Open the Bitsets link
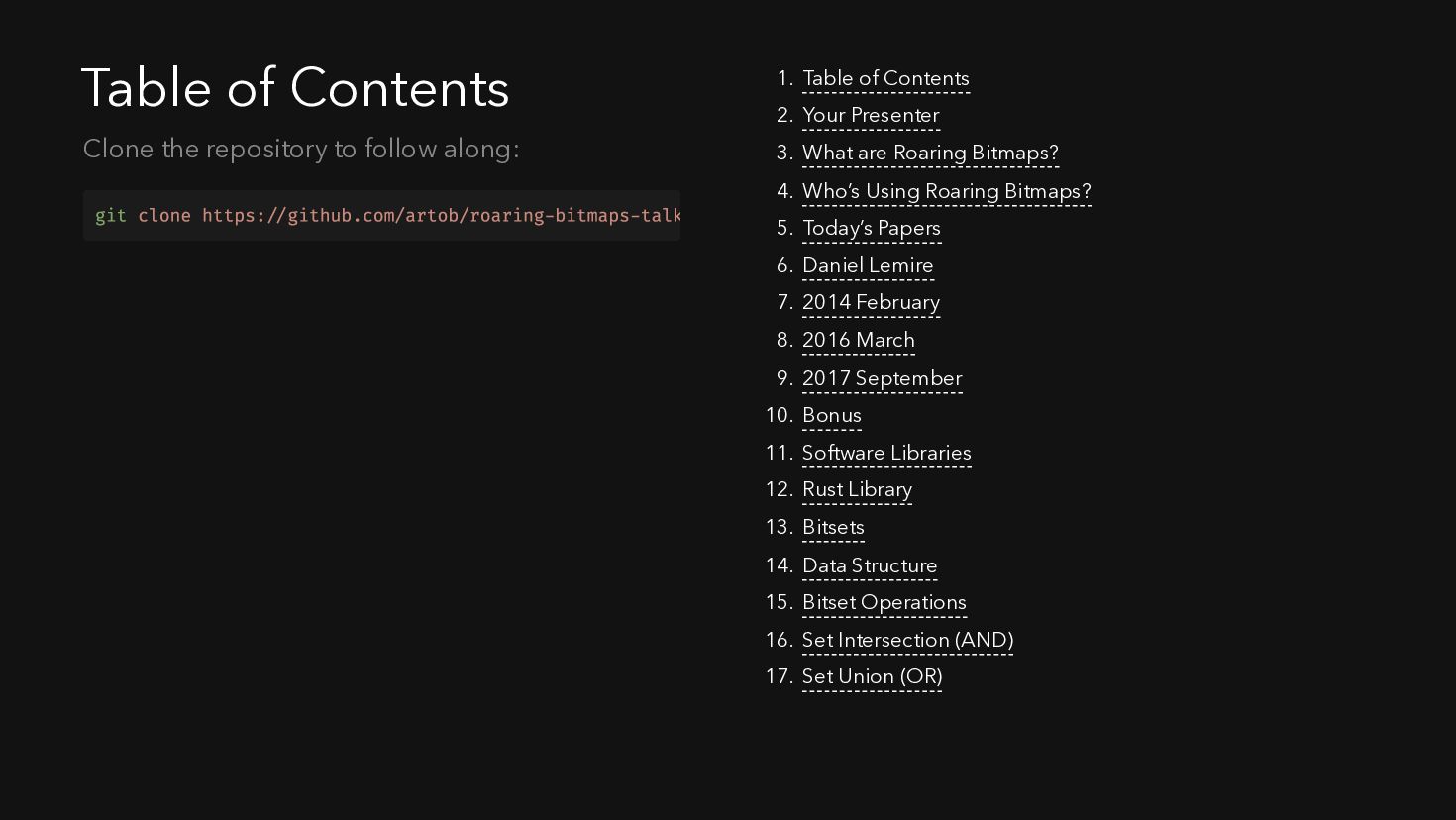 [x=833, y=528]
